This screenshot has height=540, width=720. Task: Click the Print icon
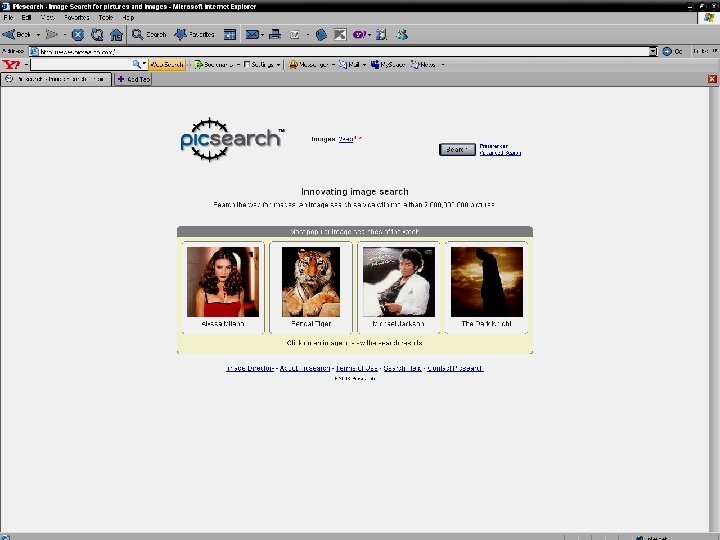tap(275, 34)
